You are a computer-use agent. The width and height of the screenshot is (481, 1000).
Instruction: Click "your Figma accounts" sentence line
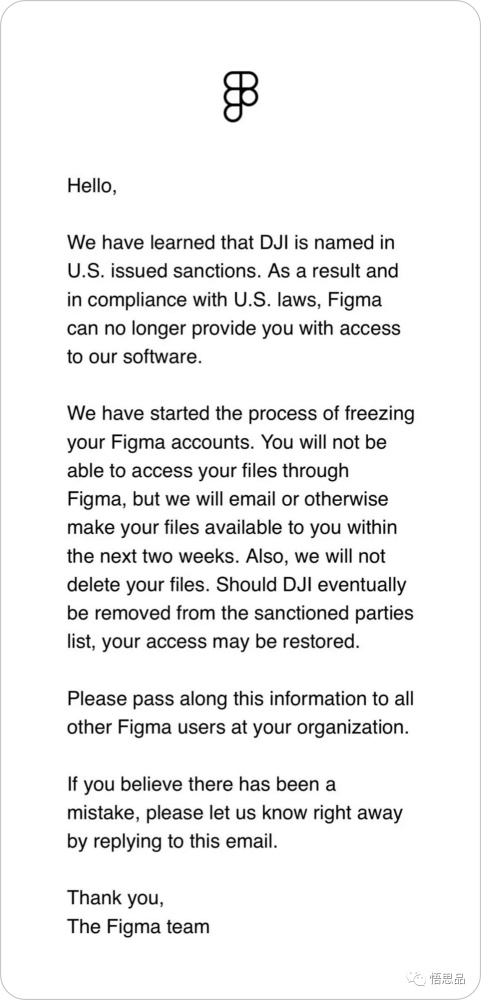point(226,442)
